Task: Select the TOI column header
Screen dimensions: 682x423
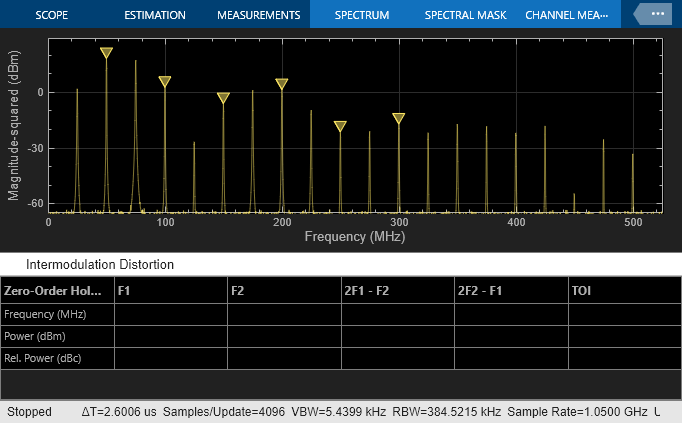Action: click(624, 291)
